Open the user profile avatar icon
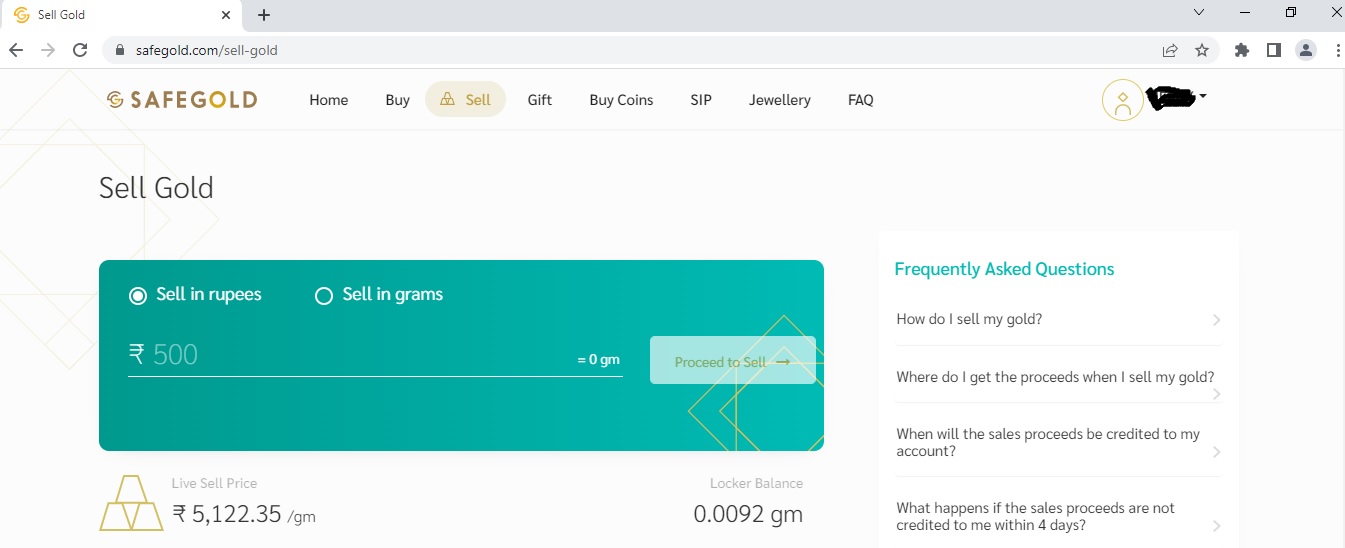The image size is (1345, 548). click(x=1122, y=100)
